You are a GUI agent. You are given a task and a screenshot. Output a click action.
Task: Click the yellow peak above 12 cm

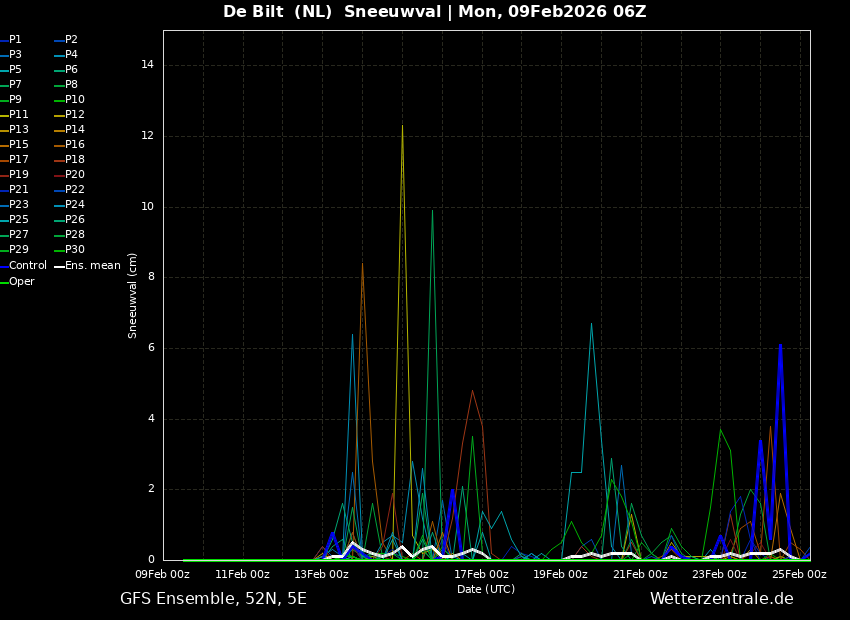click(x=402, y=127)
